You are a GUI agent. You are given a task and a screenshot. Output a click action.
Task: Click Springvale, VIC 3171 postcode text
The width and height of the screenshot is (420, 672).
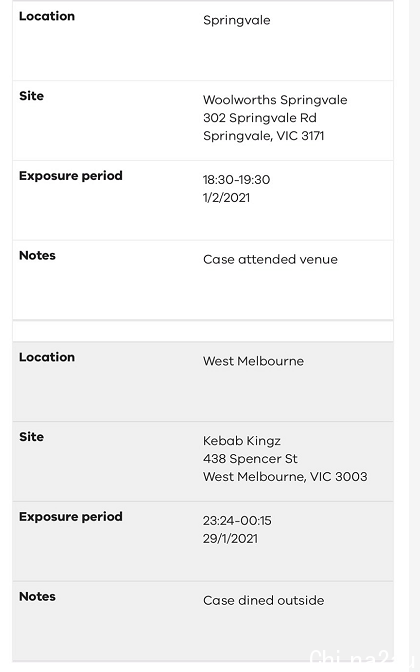[x=264, y=136]
